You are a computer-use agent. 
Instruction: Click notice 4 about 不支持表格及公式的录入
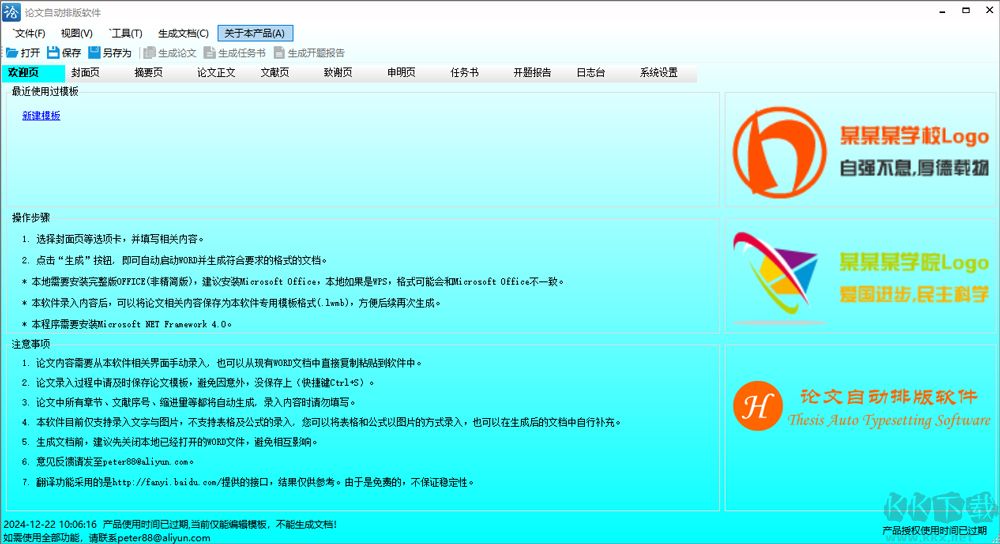(x=321, y=422)
